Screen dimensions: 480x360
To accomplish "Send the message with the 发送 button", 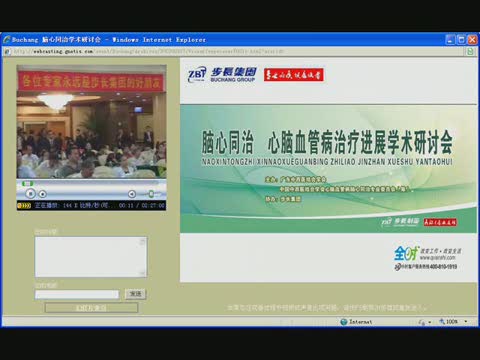I will (135, 294).
